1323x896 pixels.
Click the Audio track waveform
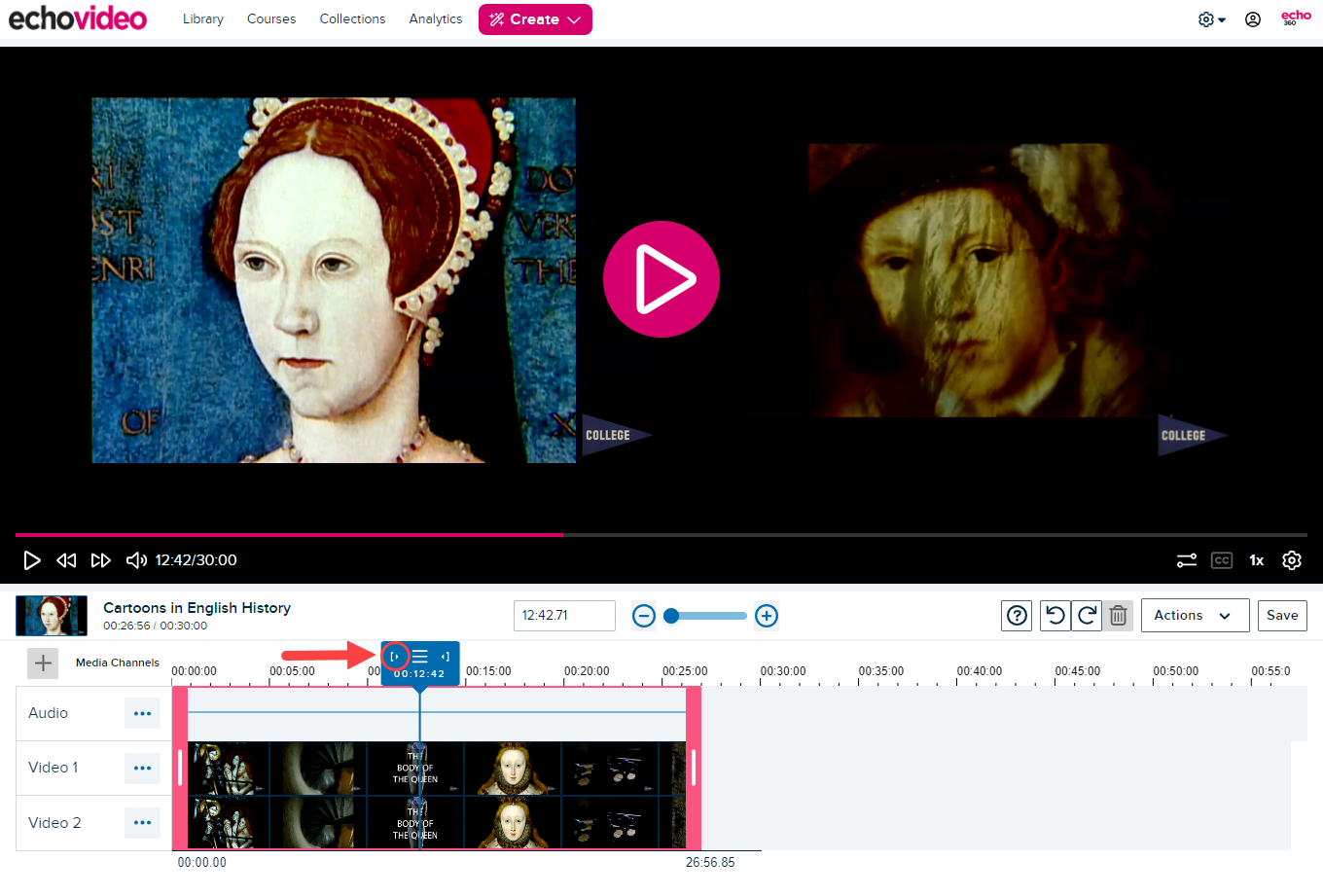pos(437,712)
